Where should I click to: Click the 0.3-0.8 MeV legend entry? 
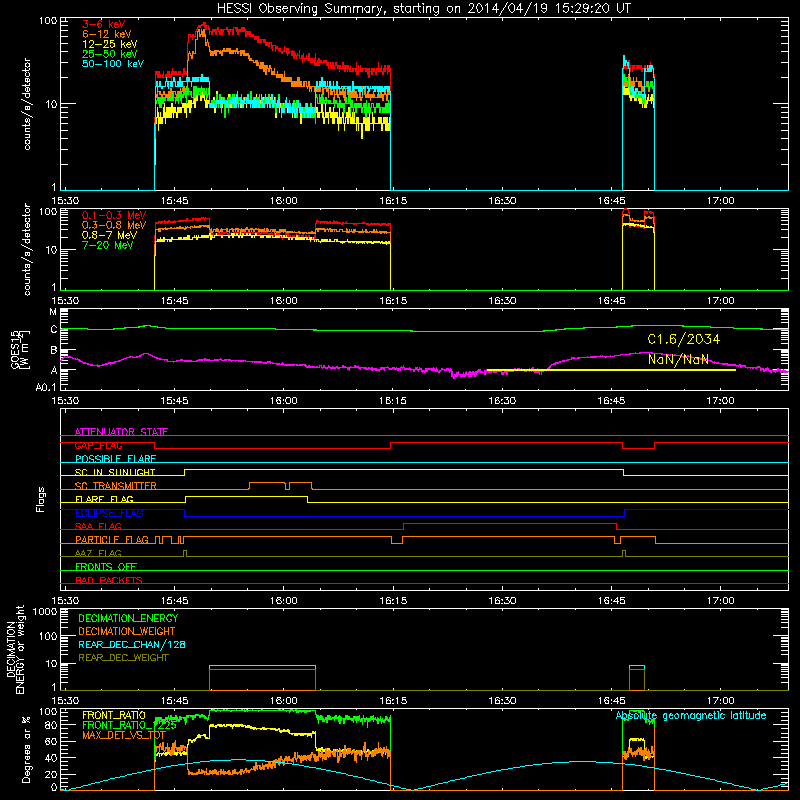tap(114, 225)
